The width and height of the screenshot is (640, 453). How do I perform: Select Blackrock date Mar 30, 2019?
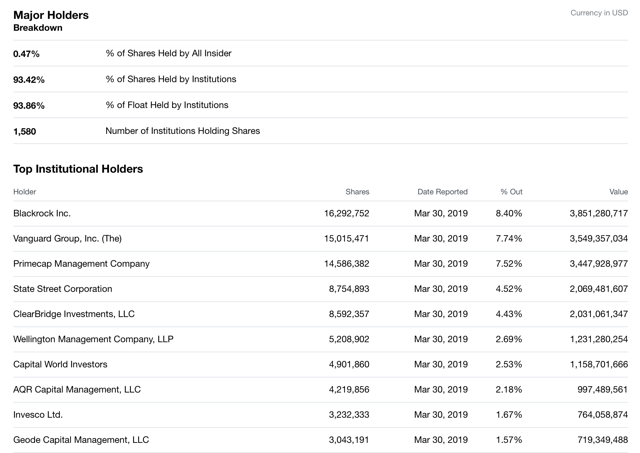[441, 213]
